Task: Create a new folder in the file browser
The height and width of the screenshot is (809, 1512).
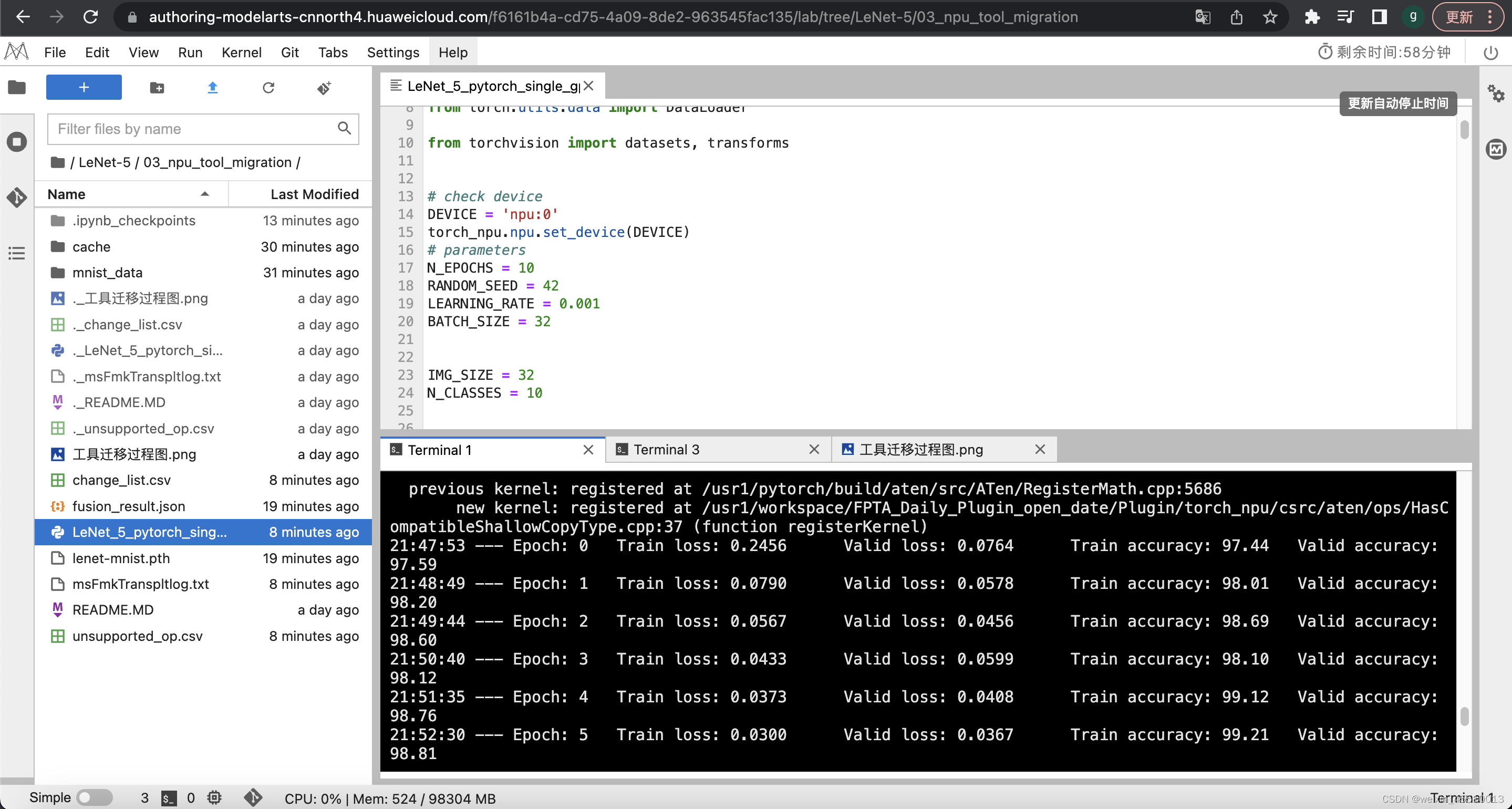Action: click(157, 87)
